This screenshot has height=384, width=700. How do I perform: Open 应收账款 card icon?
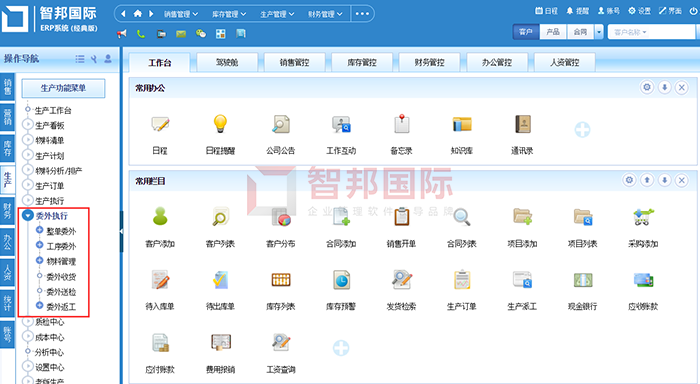click(x=643, y=280)
